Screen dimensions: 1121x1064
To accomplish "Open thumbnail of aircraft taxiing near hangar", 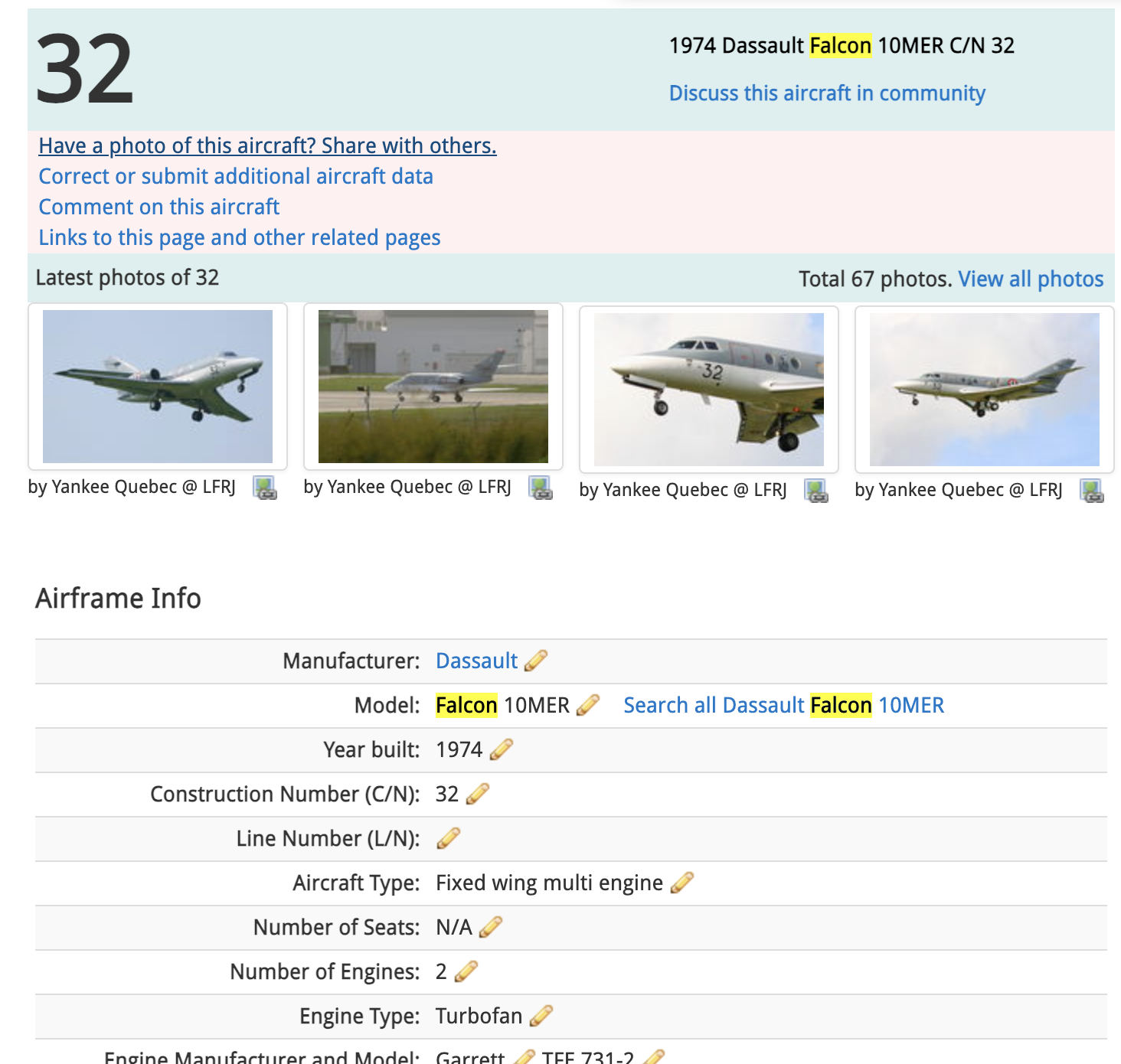I will tap(433, 387).
